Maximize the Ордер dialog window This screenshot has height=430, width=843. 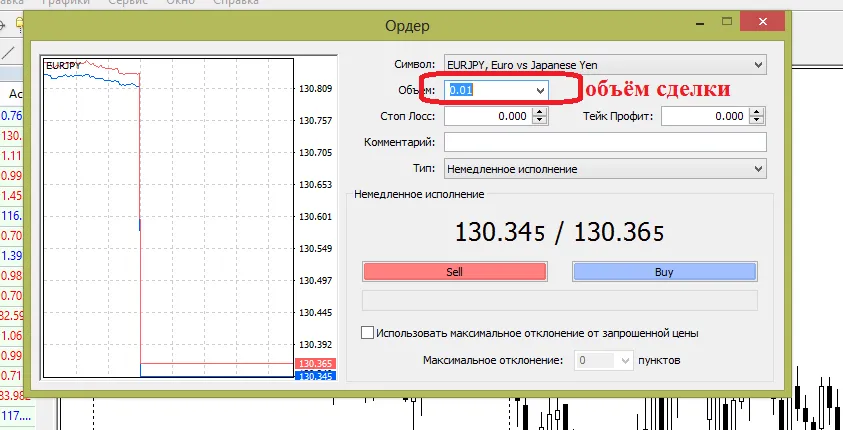[727, 22]
